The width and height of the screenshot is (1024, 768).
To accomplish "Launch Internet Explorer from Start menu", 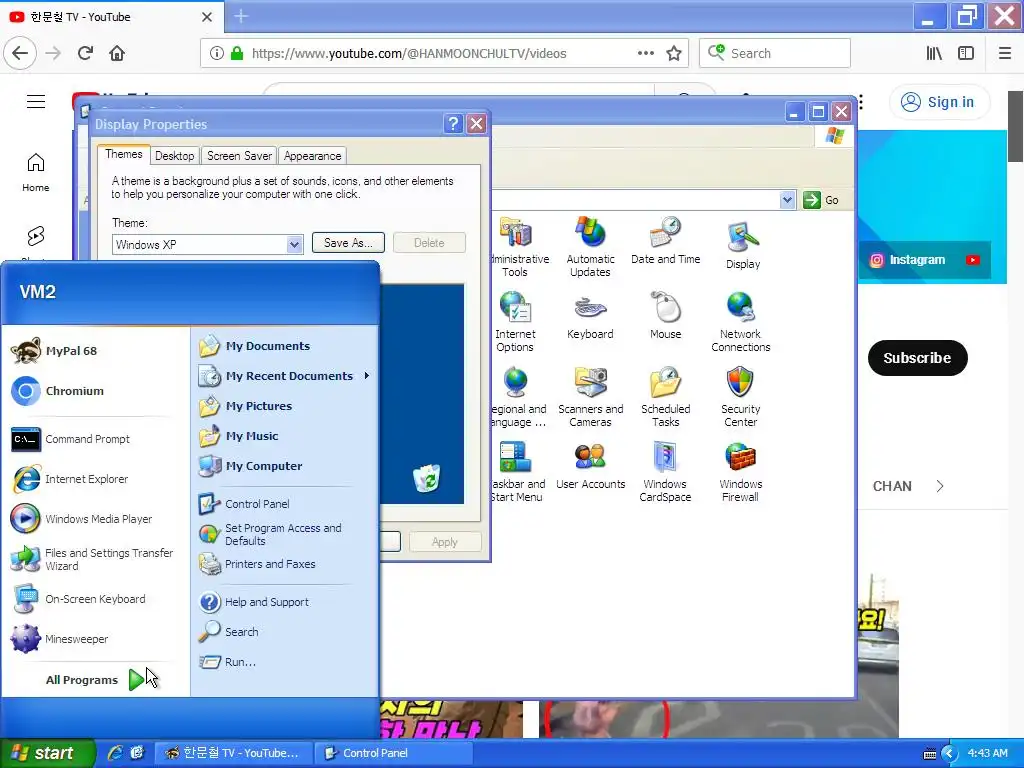I will tap(71, 479).
